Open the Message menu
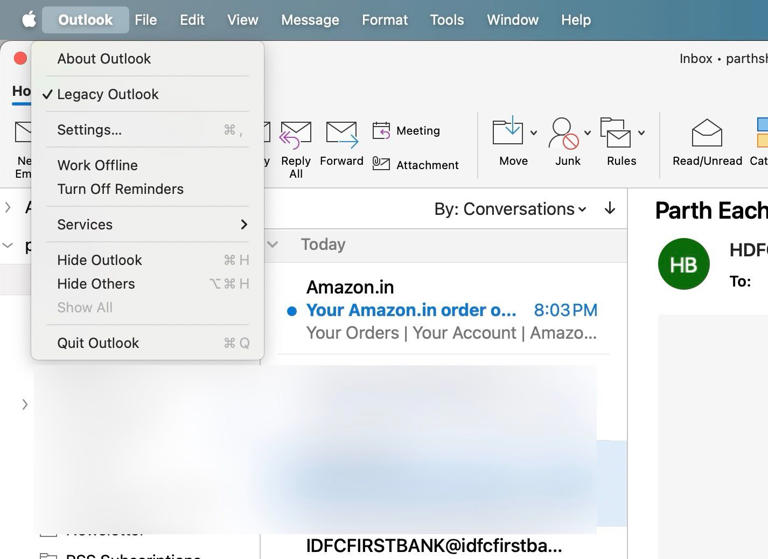This screenshot has height=559, width=768. [x=310, y=20]
